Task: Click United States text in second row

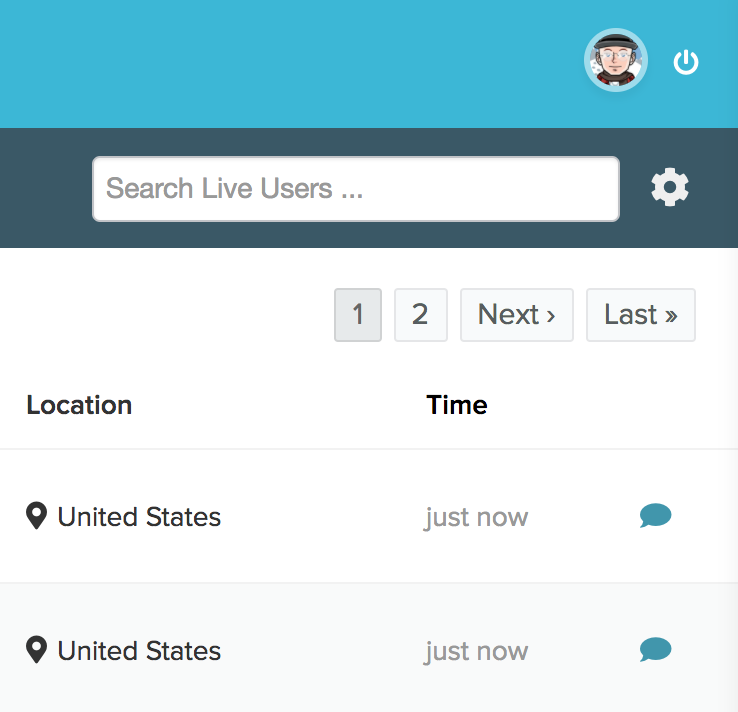Action: pyautogui.click(x=139, y=651)
